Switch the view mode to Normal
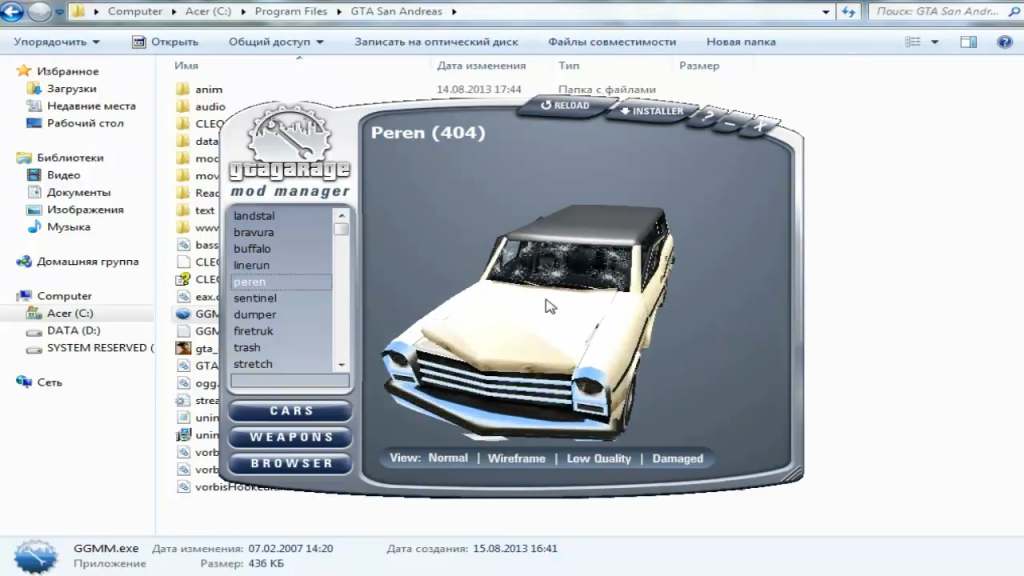This screenshot has width=1024, height=576. (x=448, y=458)
